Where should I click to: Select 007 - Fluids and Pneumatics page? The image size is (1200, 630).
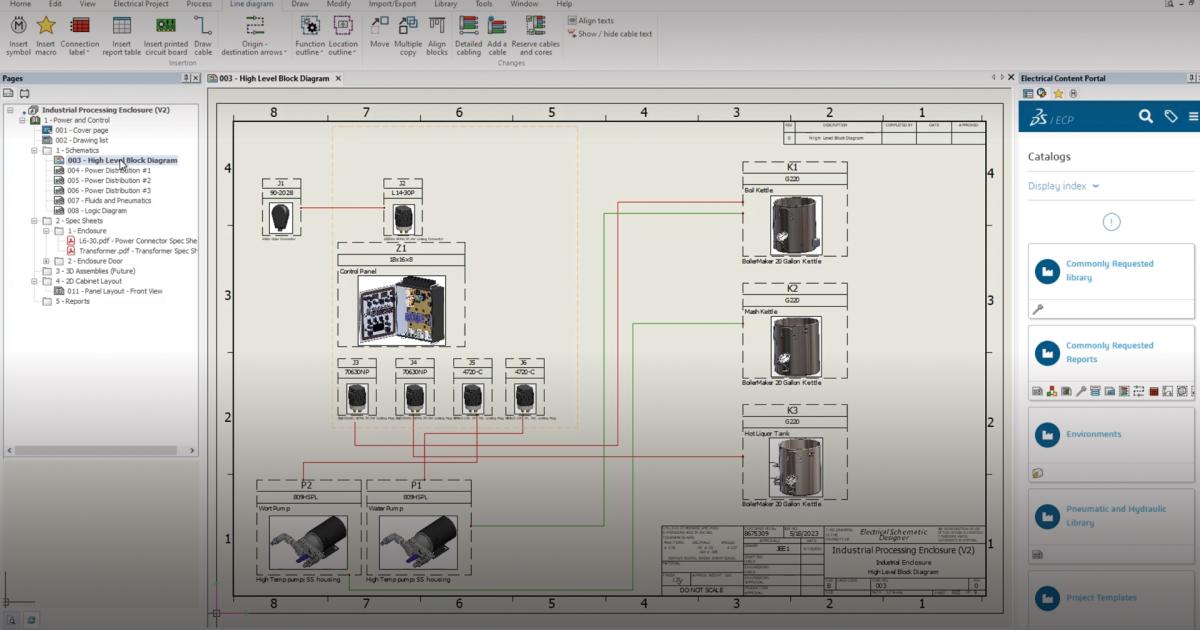coord(109,200)
